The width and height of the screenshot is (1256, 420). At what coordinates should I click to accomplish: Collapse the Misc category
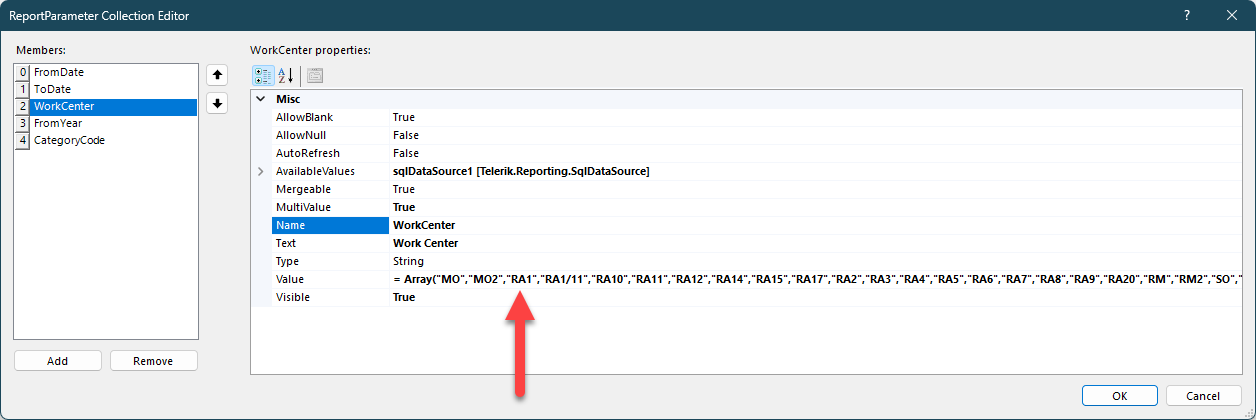coord(261,100)
